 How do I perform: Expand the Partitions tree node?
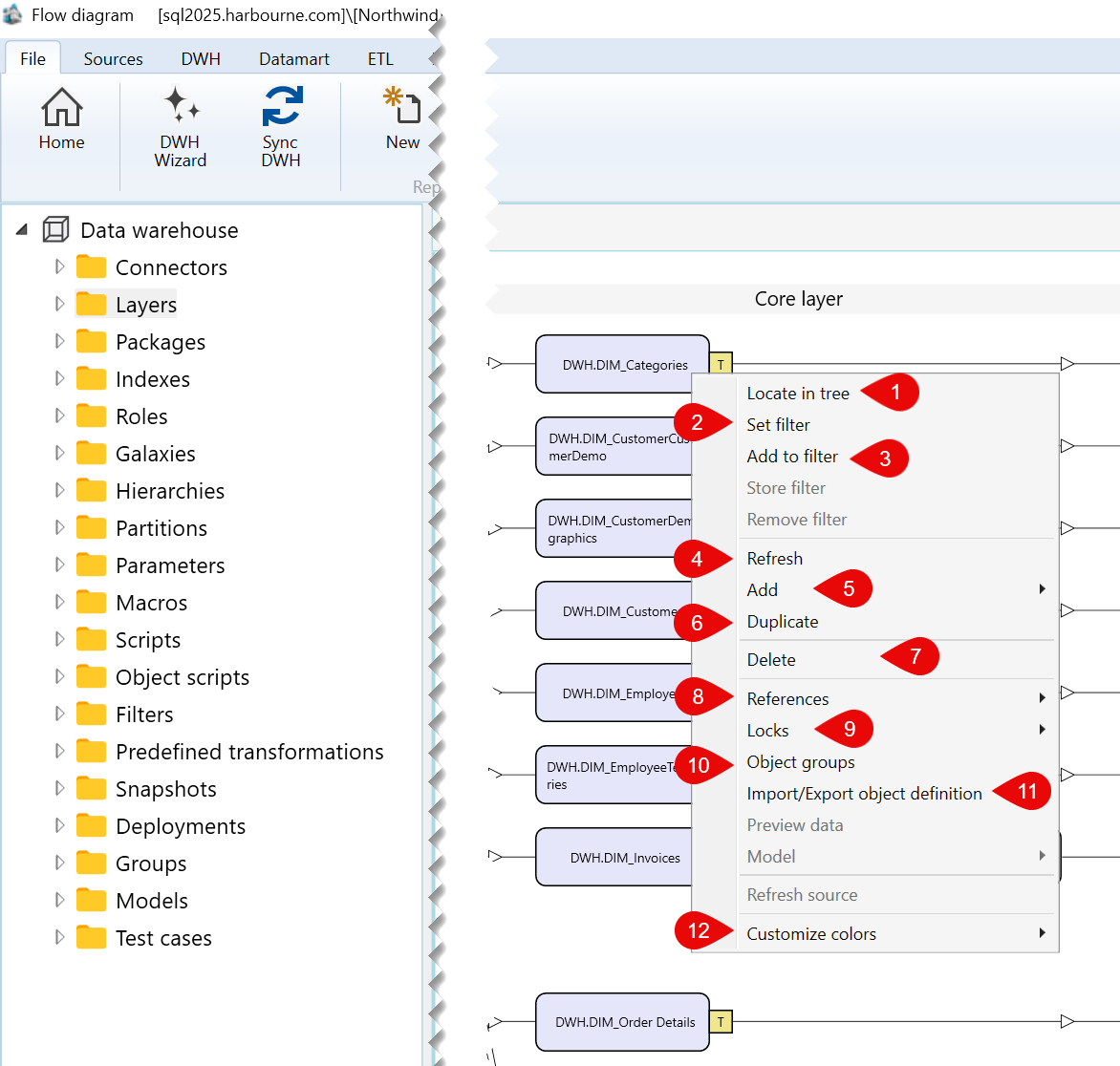point(60,527)
